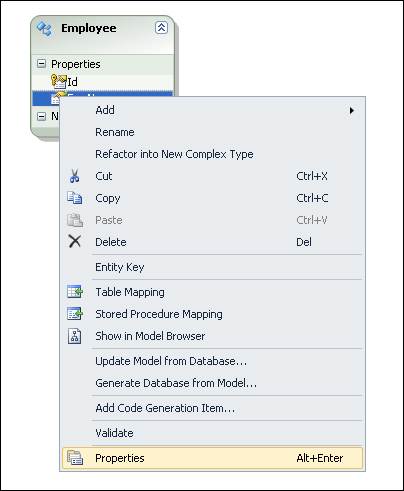Click the Stored Procedure Mapping icon

(75, 314)
